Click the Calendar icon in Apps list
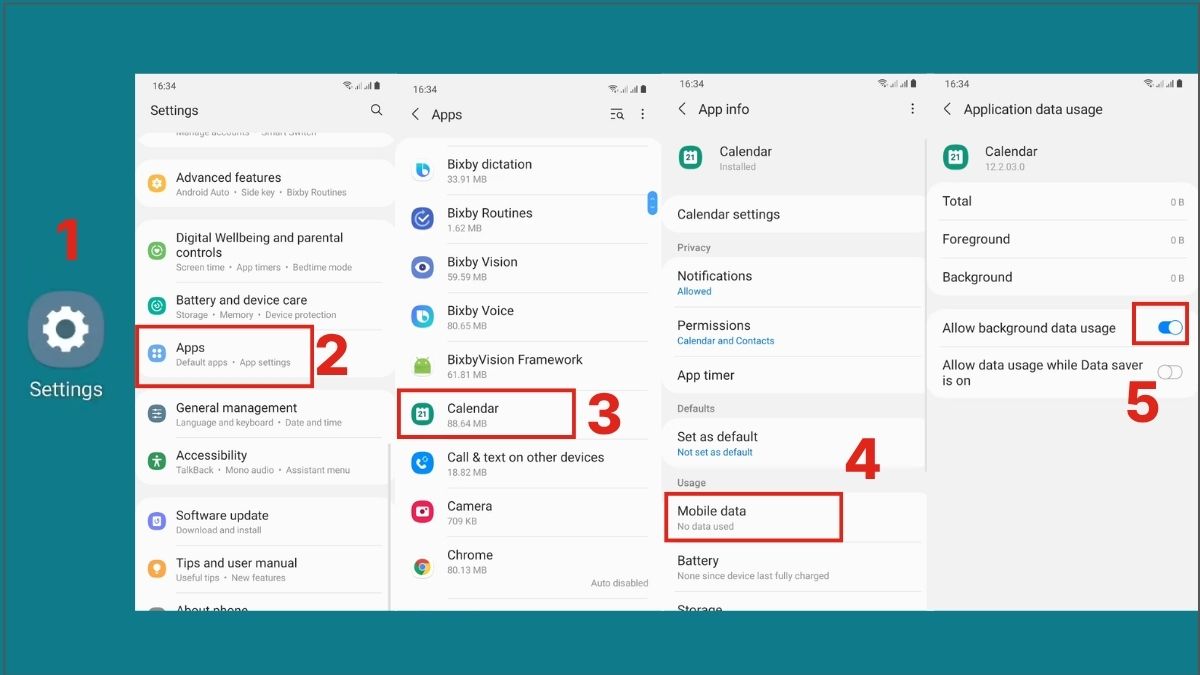1200x675 pixels. pos(423,414)
